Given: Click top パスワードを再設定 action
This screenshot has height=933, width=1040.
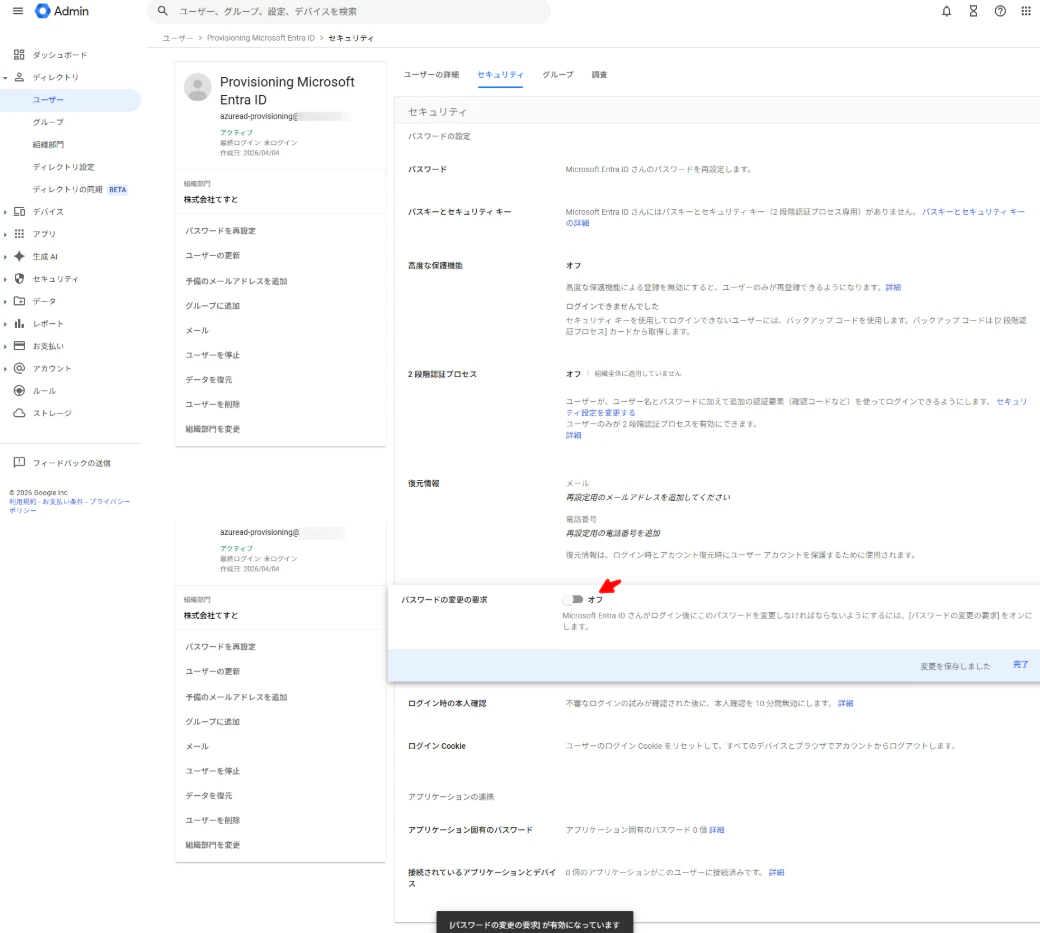Looking at the screenshot, I should 220,231.
